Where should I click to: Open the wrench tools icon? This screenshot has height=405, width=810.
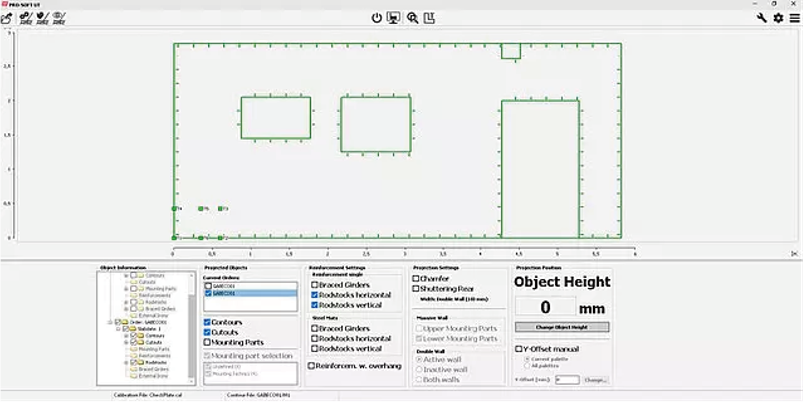click(x=762, y=18)
